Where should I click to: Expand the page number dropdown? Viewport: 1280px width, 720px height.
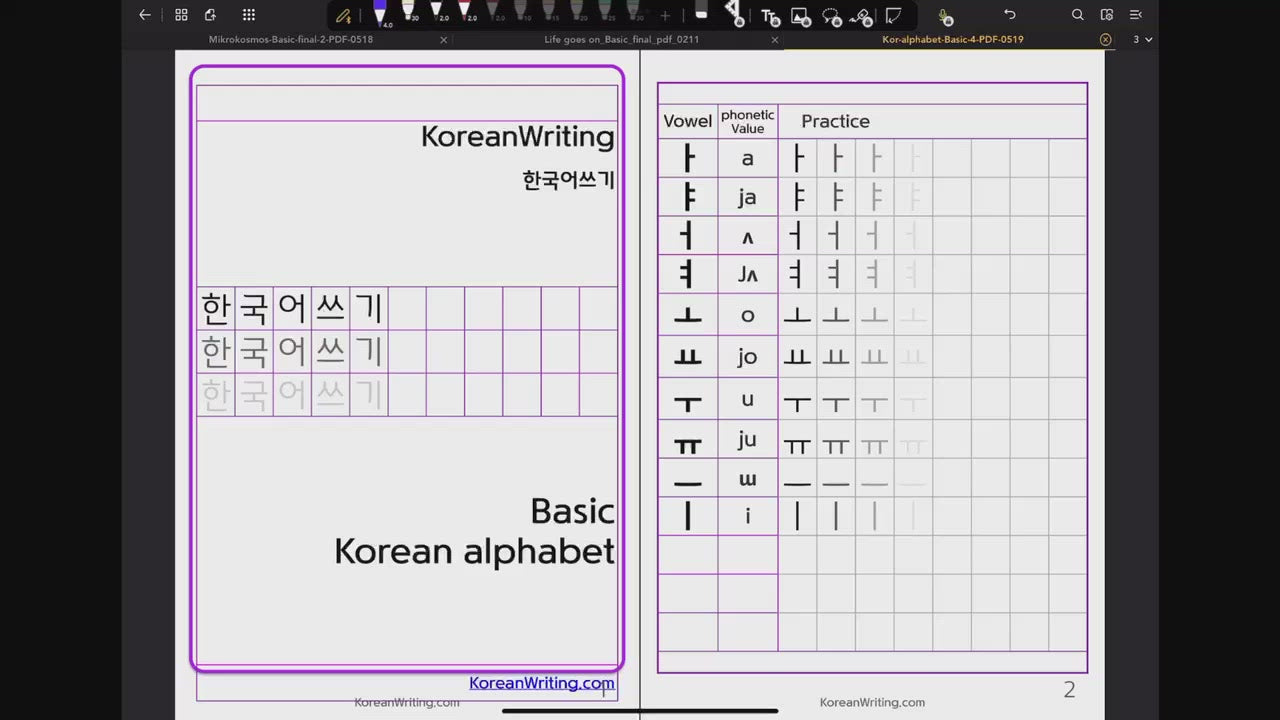point(1141,39)
